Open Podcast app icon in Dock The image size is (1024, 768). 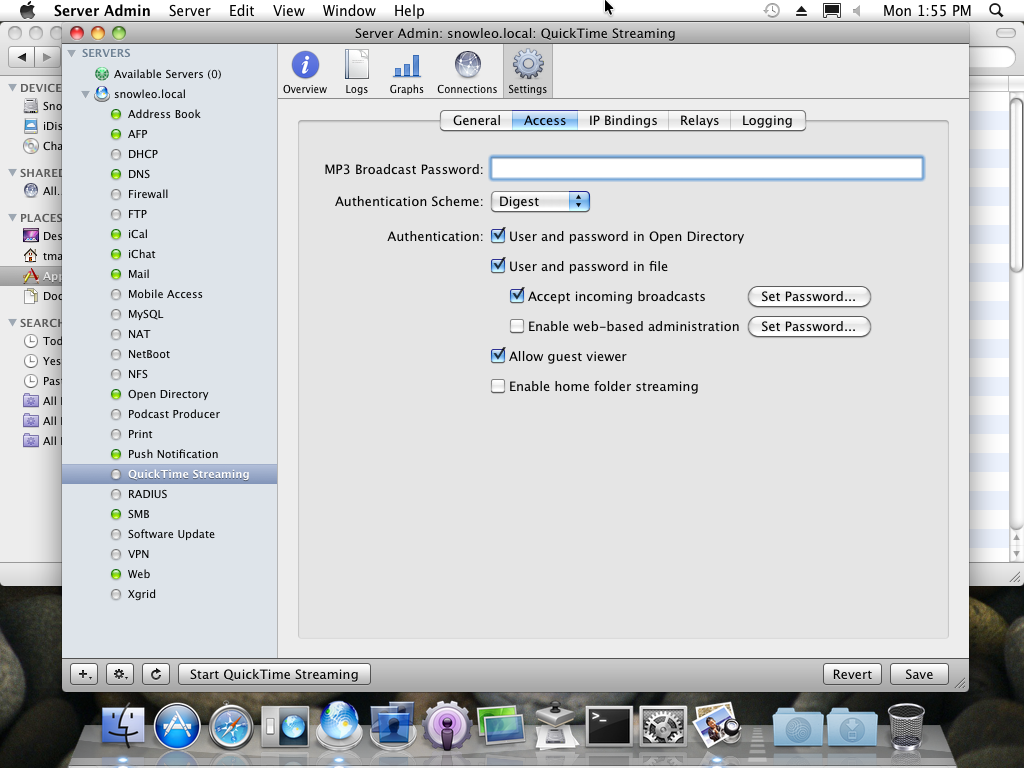tap(447, 726)
